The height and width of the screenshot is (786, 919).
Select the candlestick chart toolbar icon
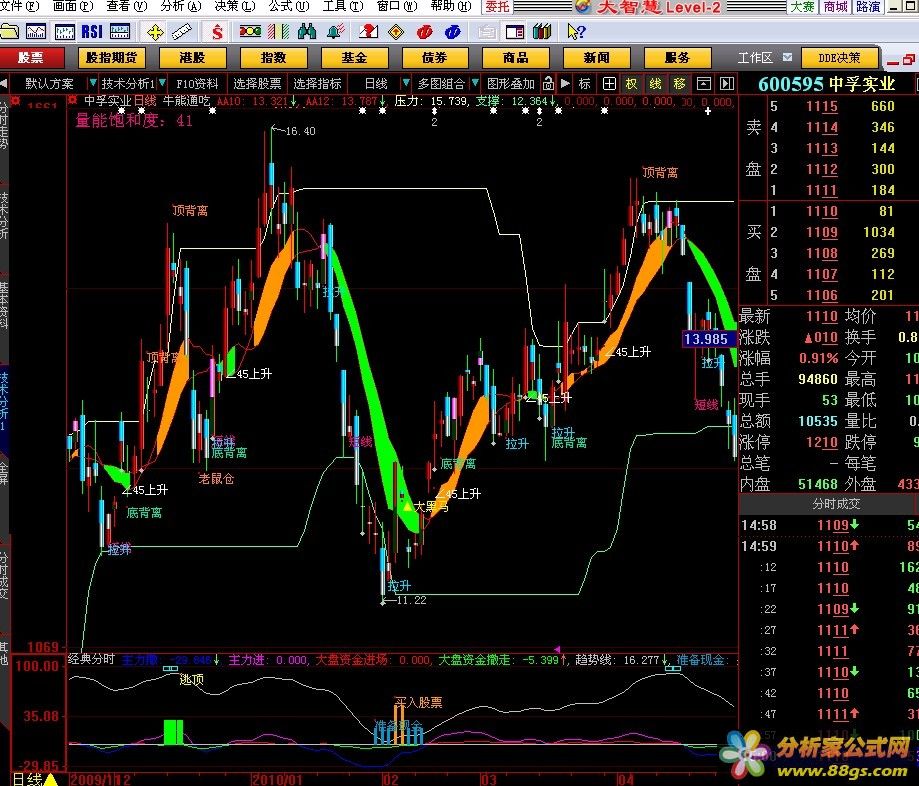pyautogui.click(x=64, y=32)
